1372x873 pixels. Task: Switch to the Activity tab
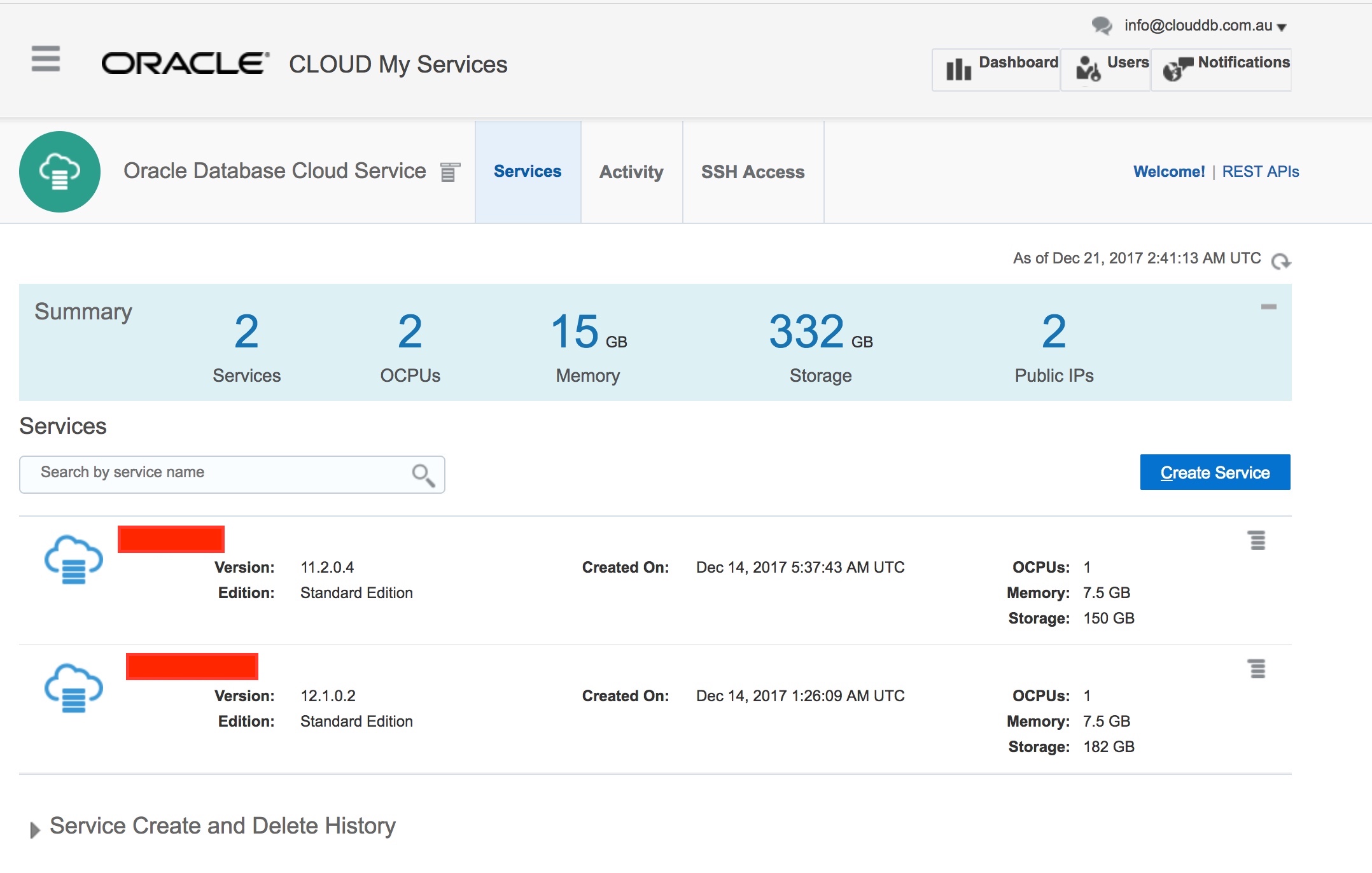(x=631, y=172)
